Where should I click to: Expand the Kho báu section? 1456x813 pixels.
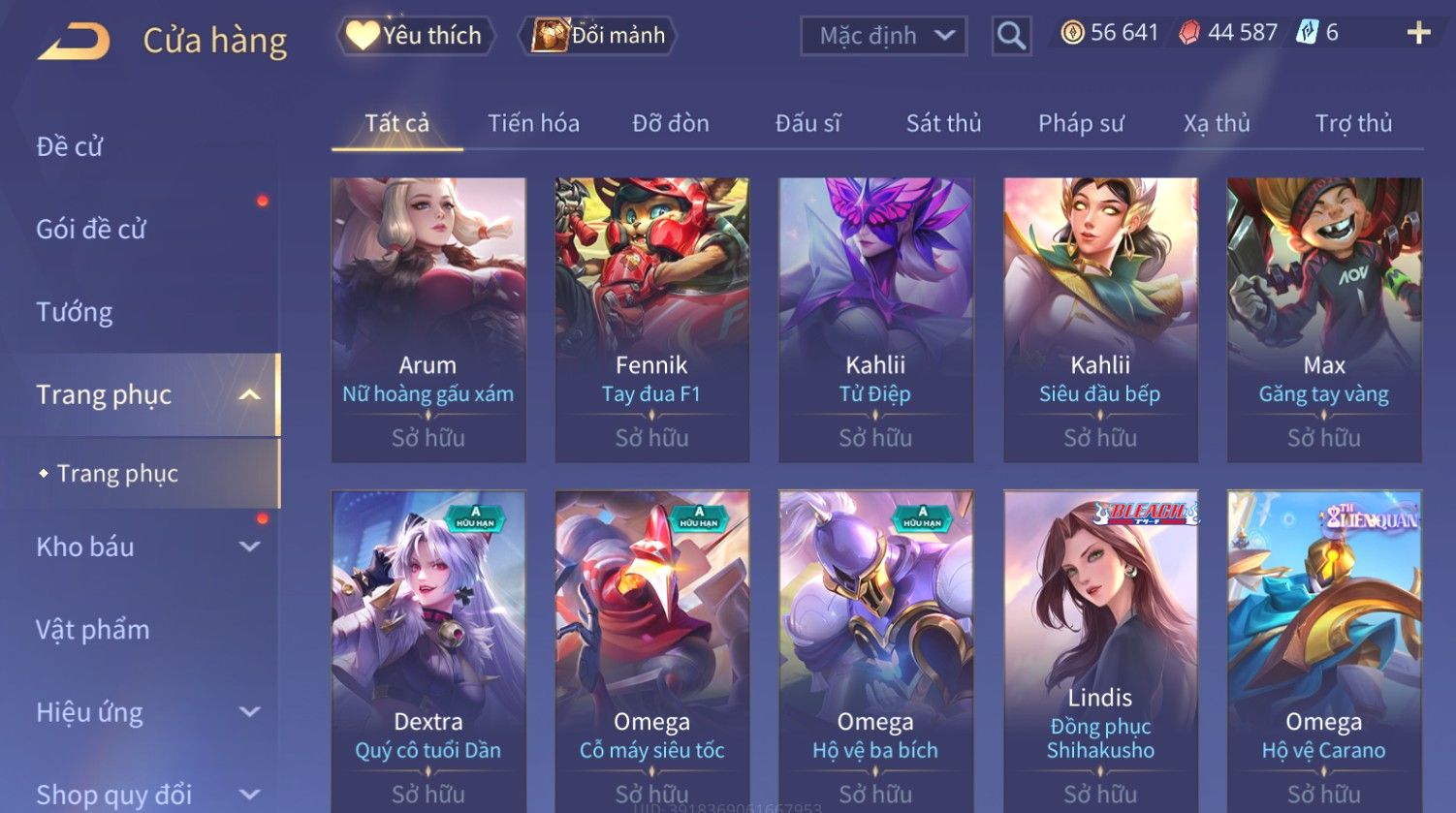pyautogui.click(x=250, y=547)
